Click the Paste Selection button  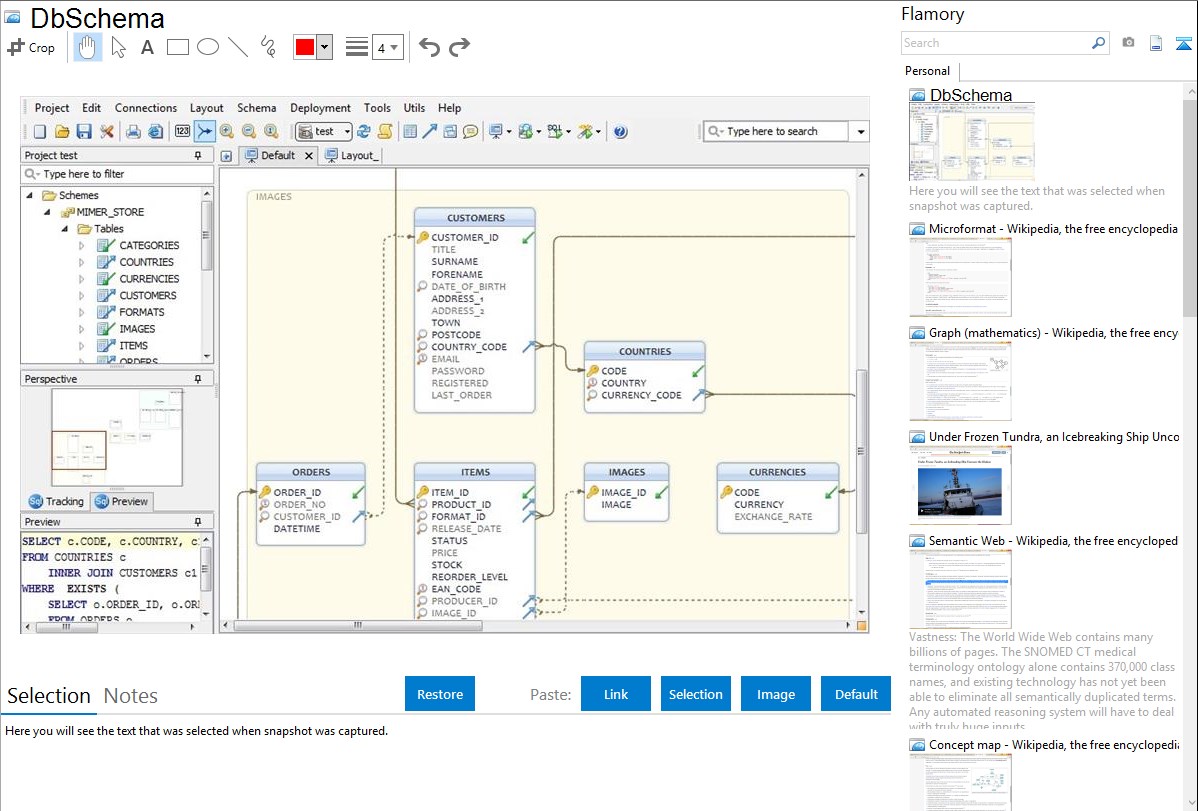coord(696,694)
